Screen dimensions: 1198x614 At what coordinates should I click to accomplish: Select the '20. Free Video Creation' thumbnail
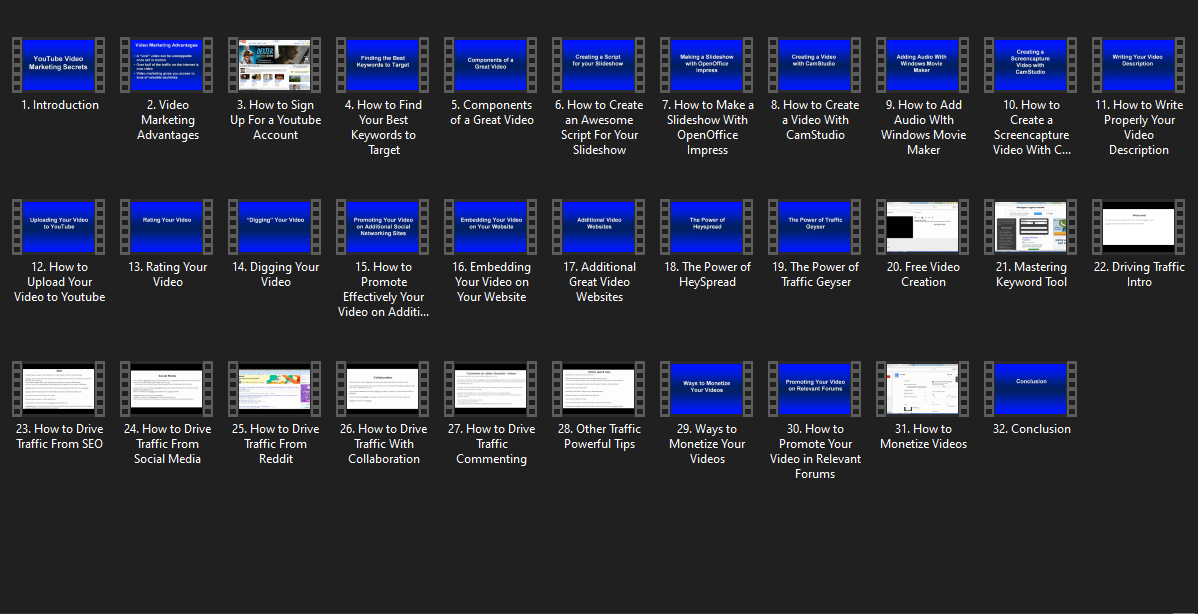pyautogui.click(x=924, y=227)
